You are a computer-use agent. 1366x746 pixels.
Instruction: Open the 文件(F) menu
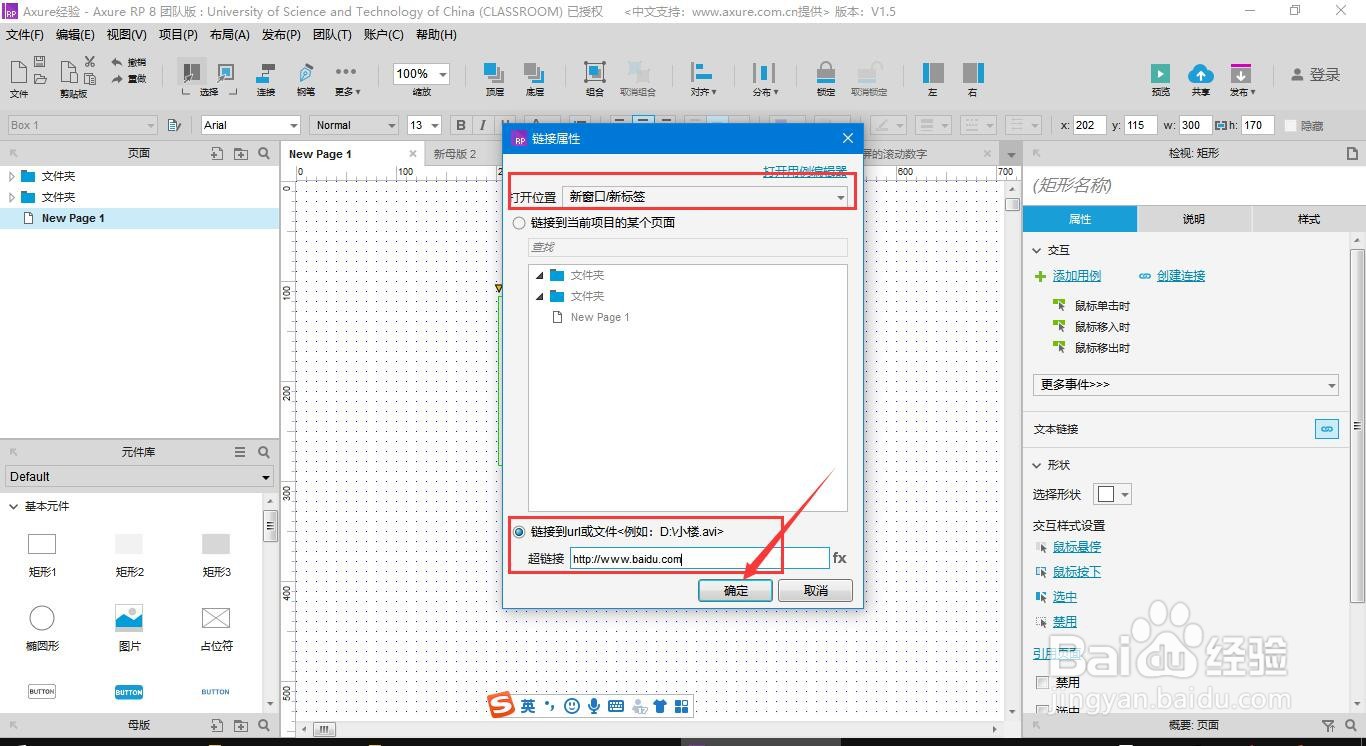coord(25,35)
